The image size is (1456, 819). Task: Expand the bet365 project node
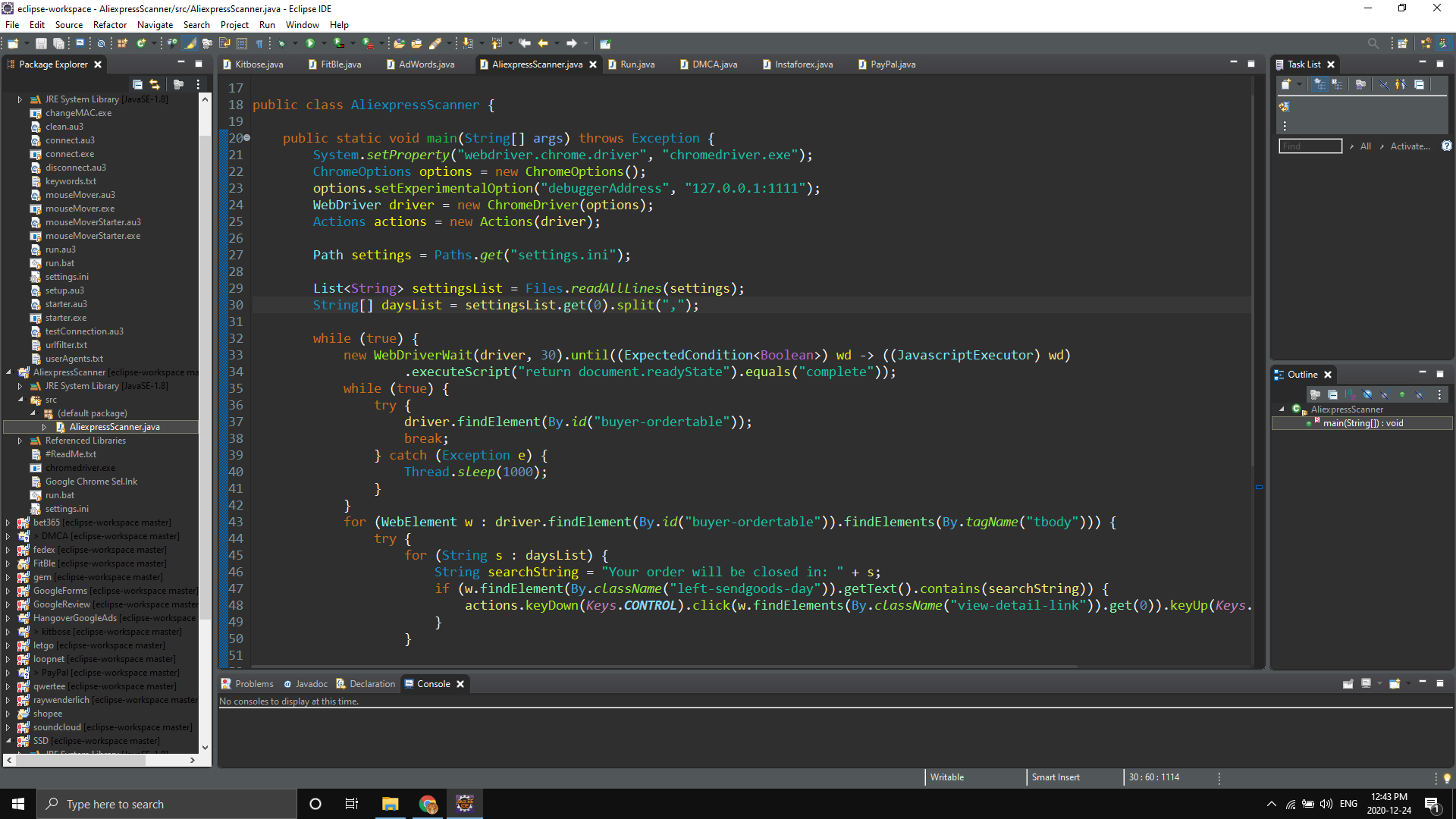click(x=8, y=522)
